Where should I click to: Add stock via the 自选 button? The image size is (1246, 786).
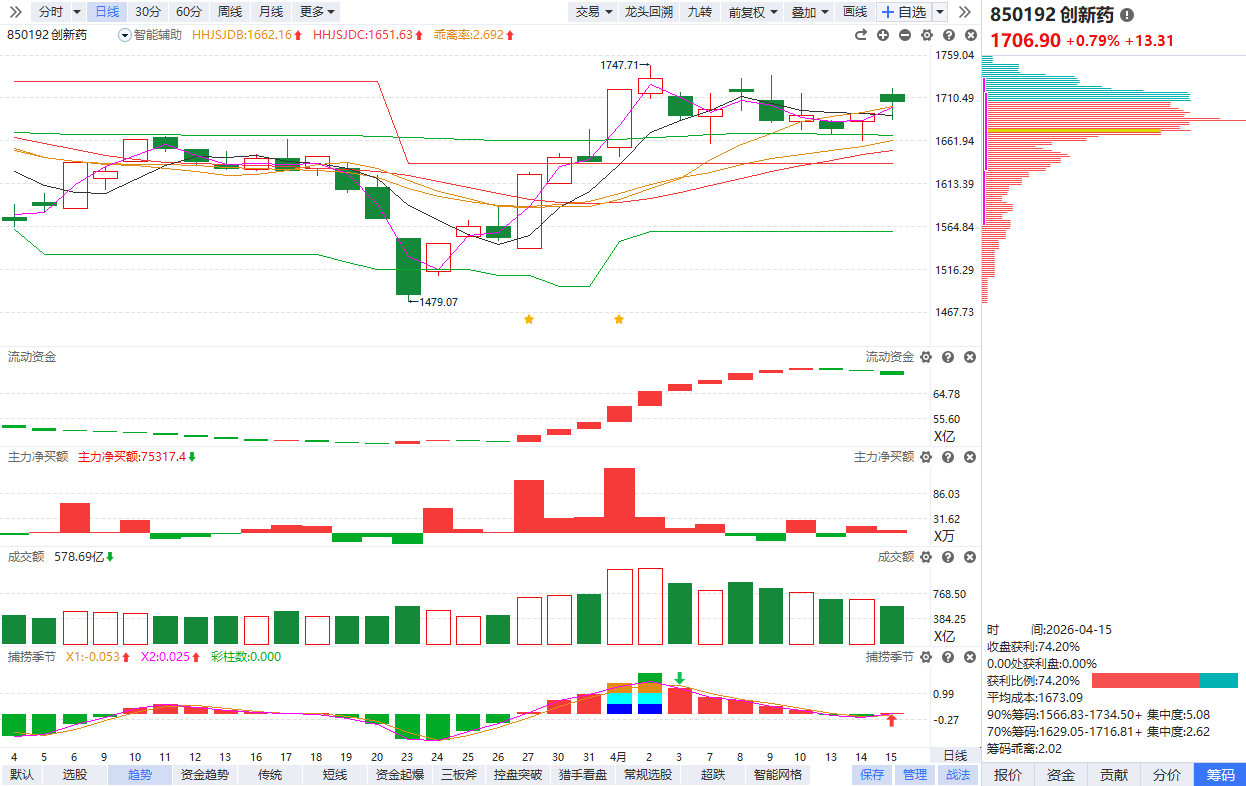[903, 12]
